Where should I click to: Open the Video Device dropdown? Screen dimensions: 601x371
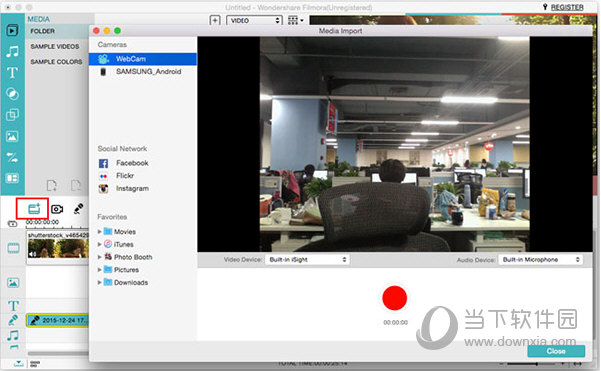[x=307, y=259]
